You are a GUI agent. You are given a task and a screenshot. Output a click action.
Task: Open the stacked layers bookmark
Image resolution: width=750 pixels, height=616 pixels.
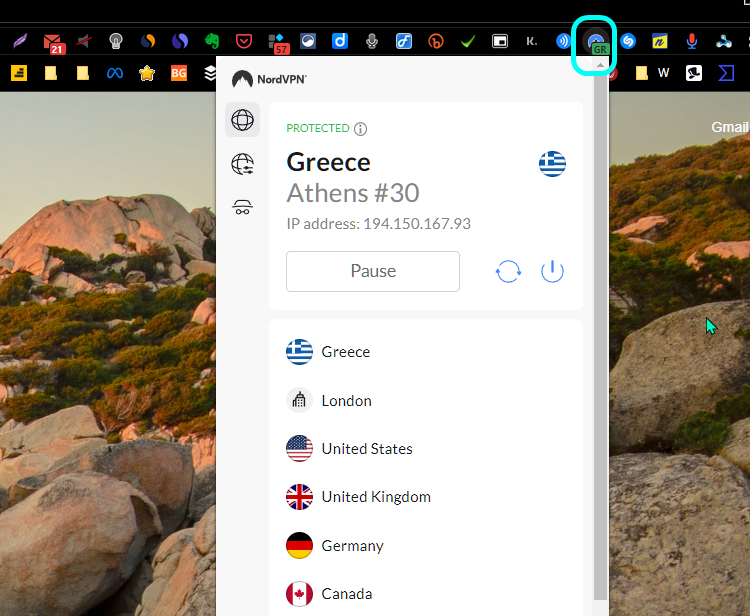click(x=210, y=73)
